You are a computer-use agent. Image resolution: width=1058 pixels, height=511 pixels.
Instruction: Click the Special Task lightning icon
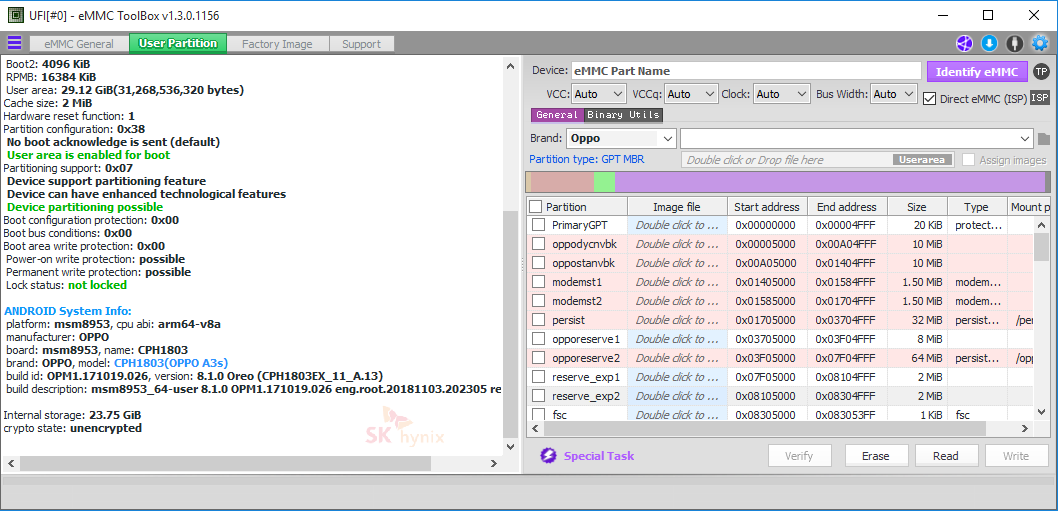point(548,456)
